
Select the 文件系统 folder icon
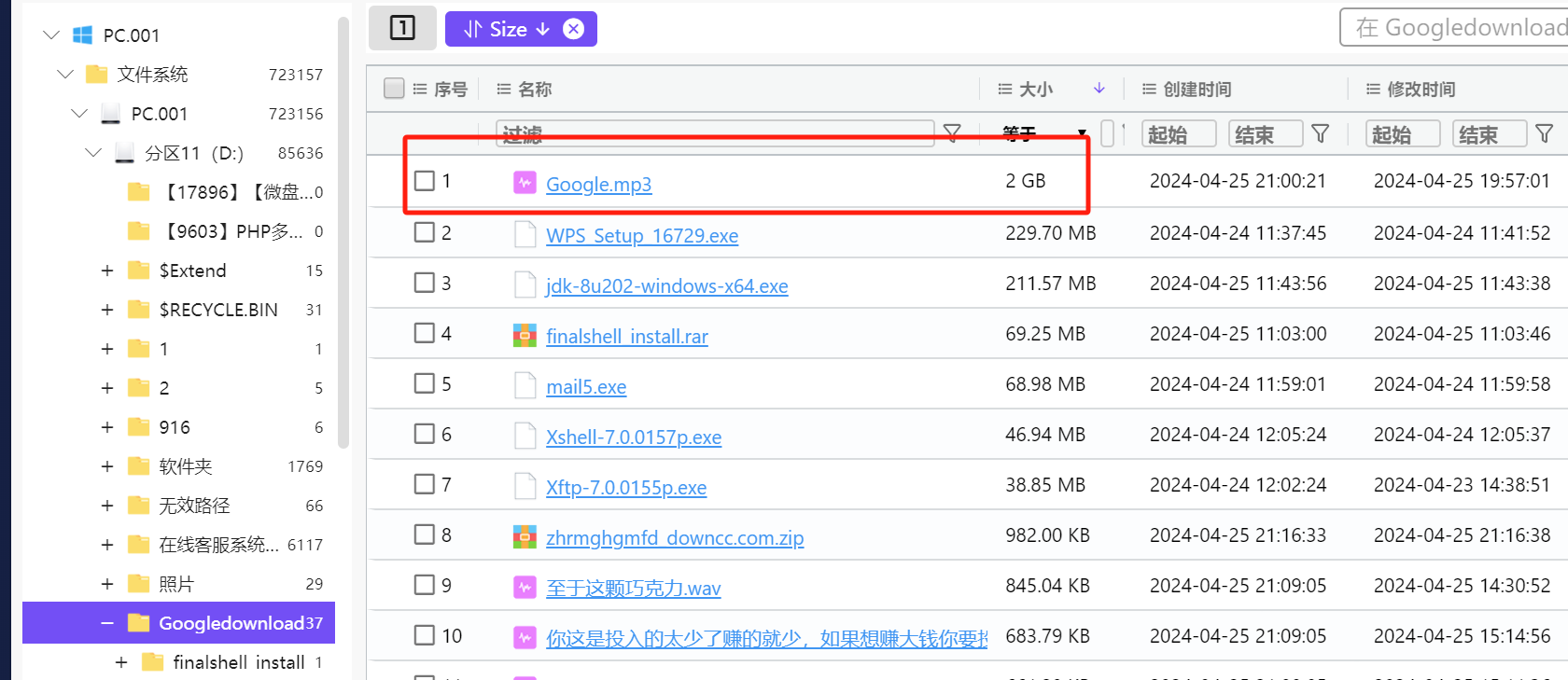click(x=96, y=75)
